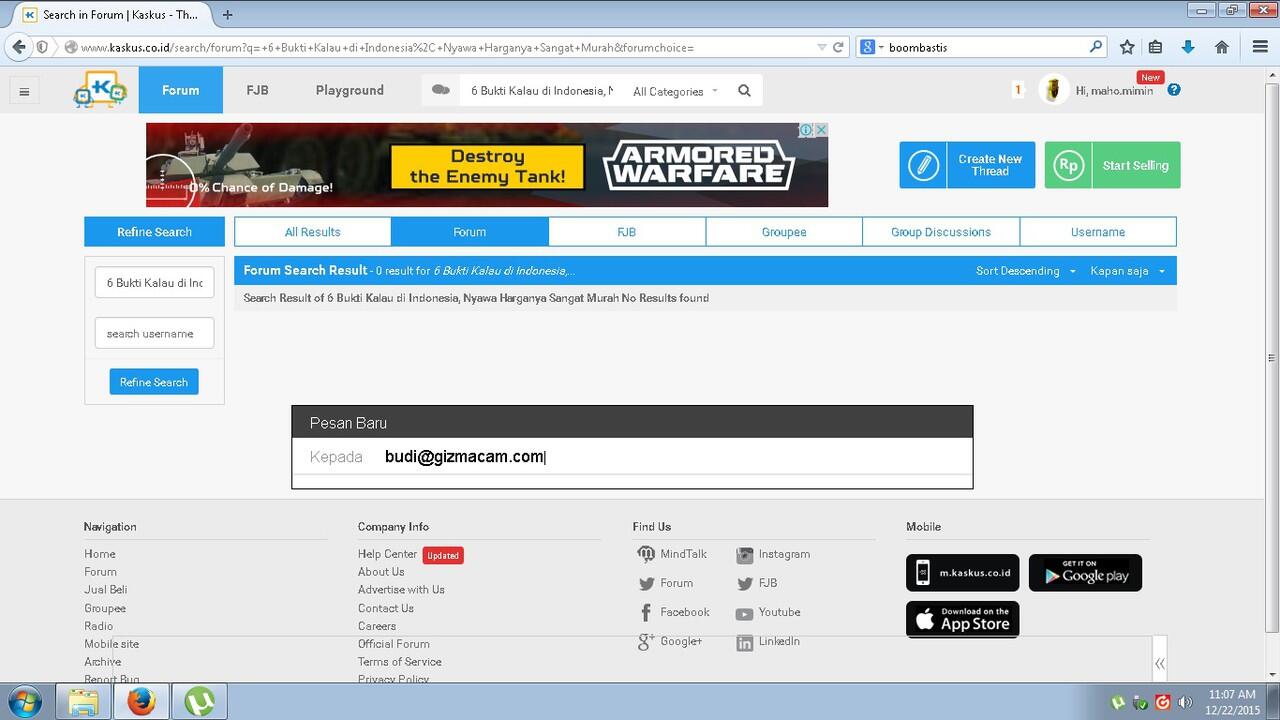Open Firefox bookmarks list icon
This screenshot has width=1280, height=720.
point(1155,47)
